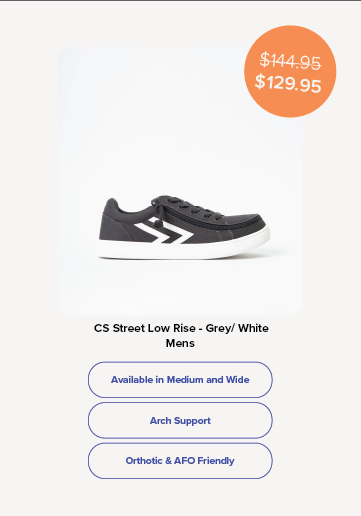Click the orange sale price badge
Screen dimensions: 361x516
(290, 71)
